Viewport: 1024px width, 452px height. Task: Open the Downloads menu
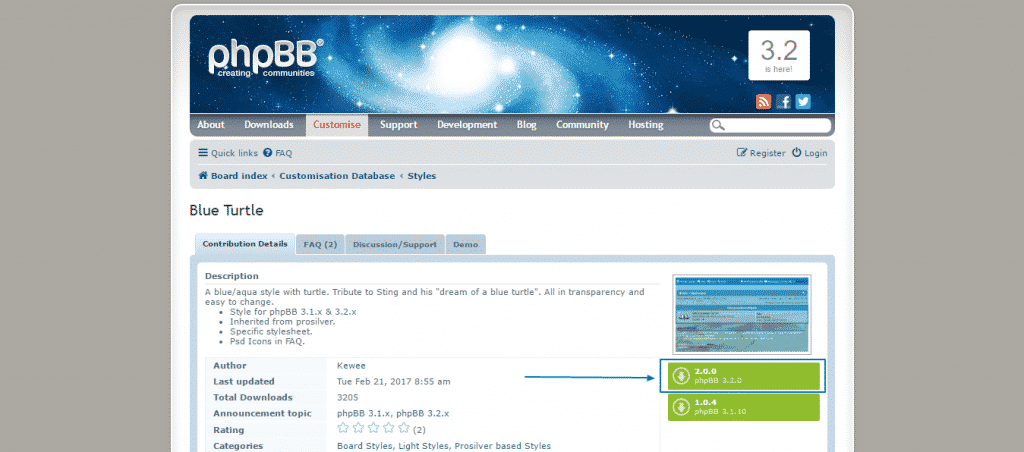pos(269,125)
